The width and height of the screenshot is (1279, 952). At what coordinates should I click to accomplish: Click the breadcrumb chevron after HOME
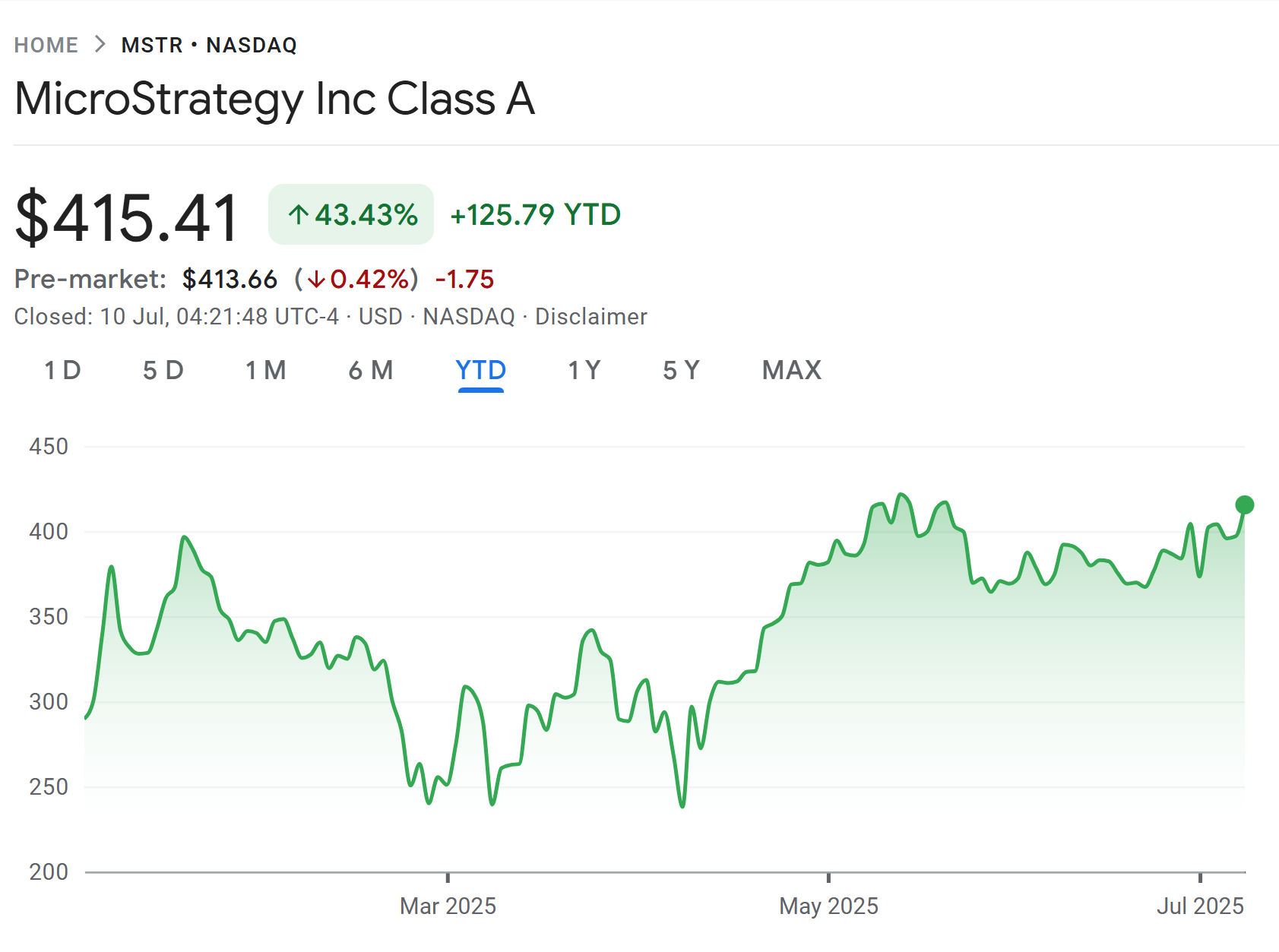pos(100,45)
